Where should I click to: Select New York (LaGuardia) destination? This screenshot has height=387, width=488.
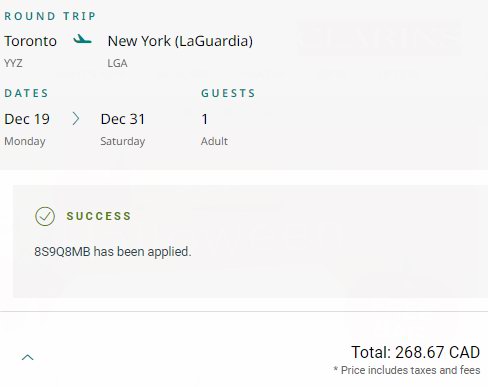pos(180,41)
